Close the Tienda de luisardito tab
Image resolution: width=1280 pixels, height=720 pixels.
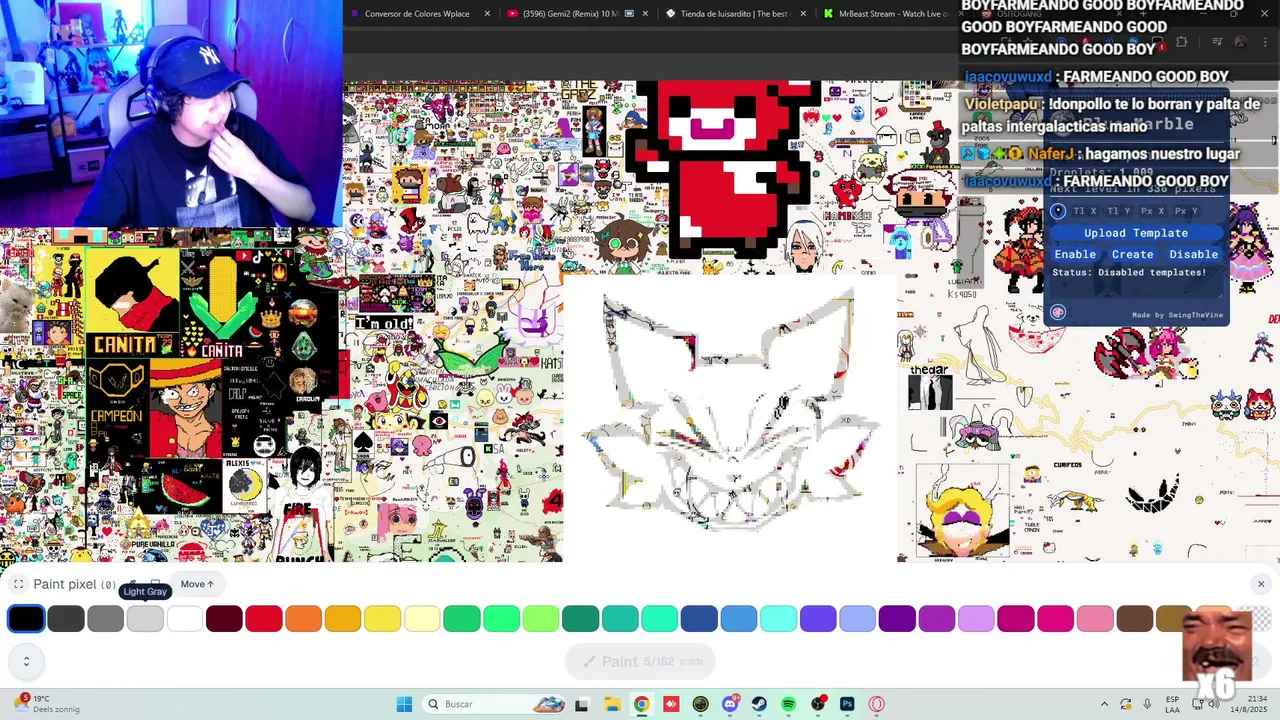(x=803, y=13)
